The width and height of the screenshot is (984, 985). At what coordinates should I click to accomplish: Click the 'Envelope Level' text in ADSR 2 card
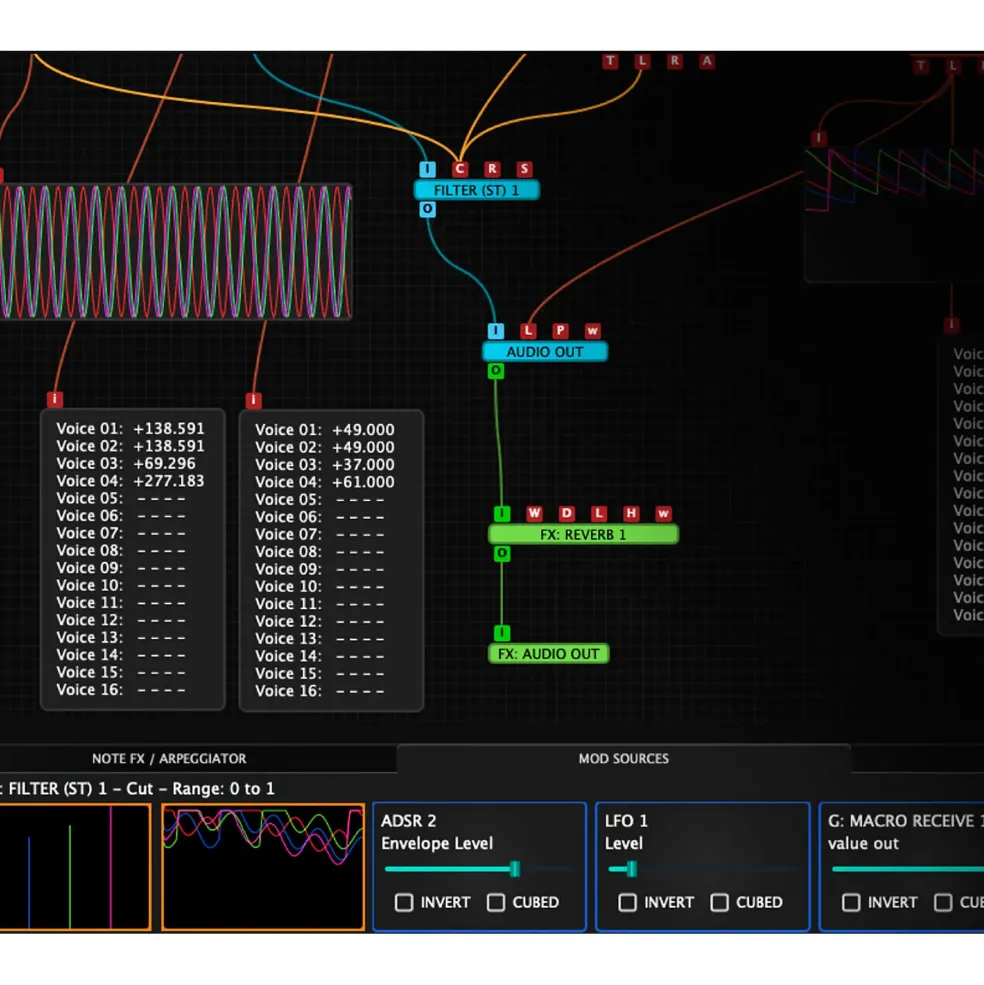pyautogui.click(x=437, y=843)
